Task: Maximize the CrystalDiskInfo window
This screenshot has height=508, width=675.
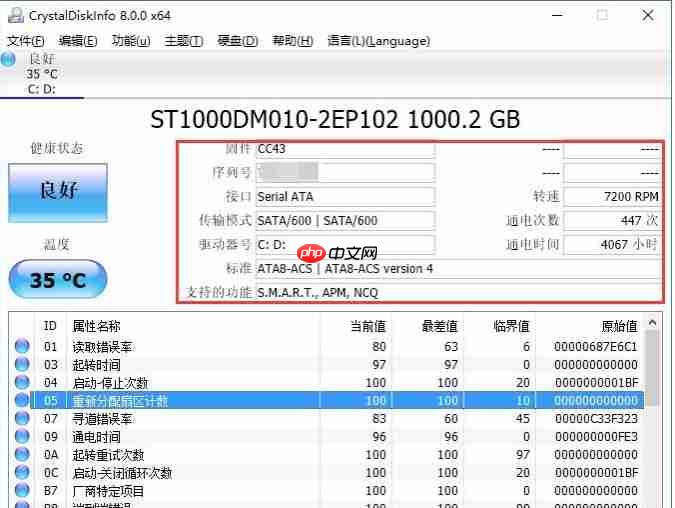Action: coord(602,15)
